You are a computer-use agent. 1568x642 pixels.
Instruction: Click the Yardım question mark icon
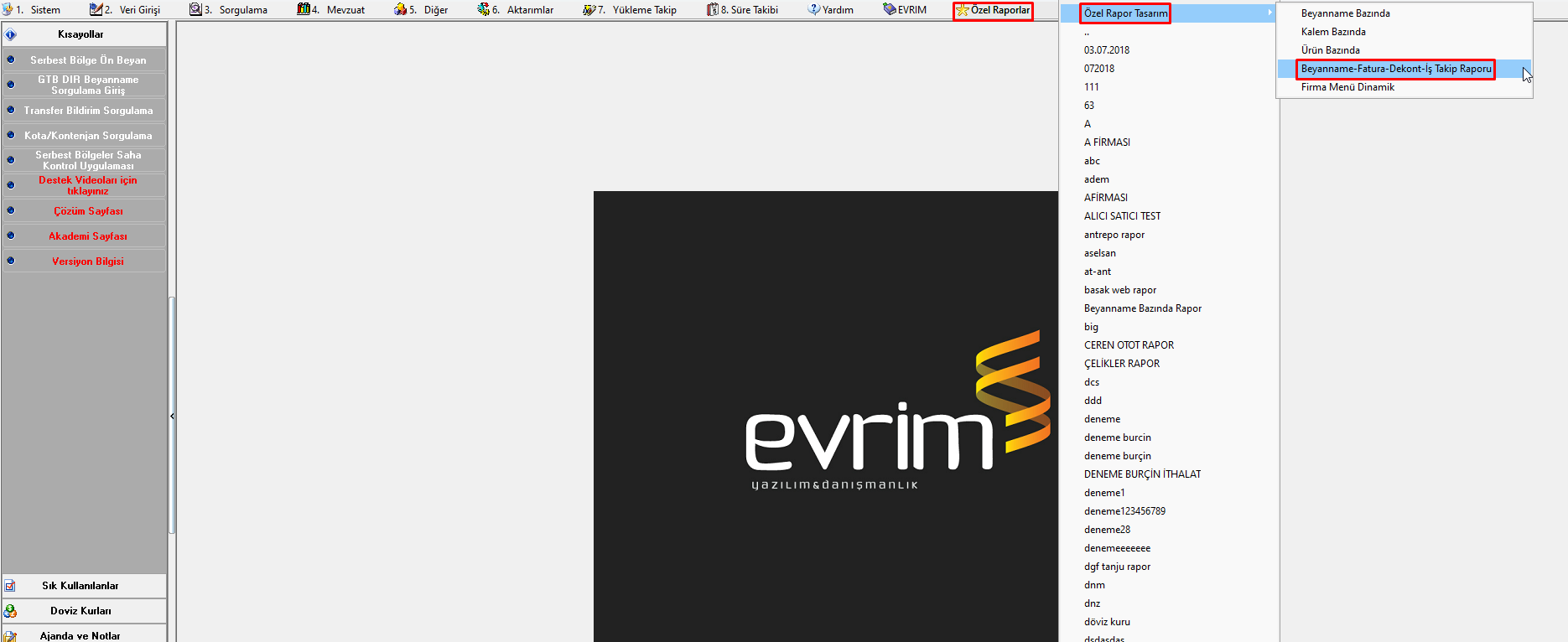coord(814,10)
